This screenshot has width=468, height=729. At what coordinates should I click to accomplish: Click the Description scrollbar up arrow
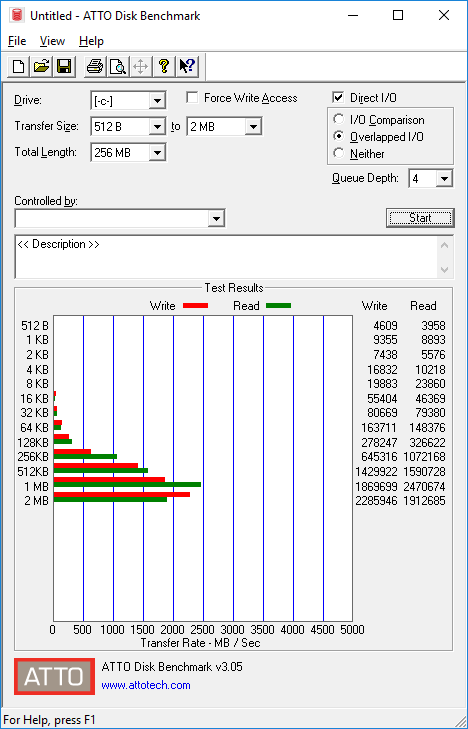tap(444, 245)
